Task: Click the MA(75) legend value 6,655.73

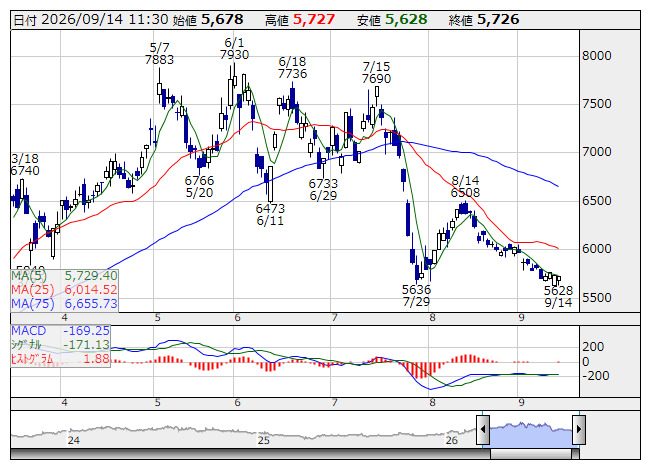Action: 91,303
